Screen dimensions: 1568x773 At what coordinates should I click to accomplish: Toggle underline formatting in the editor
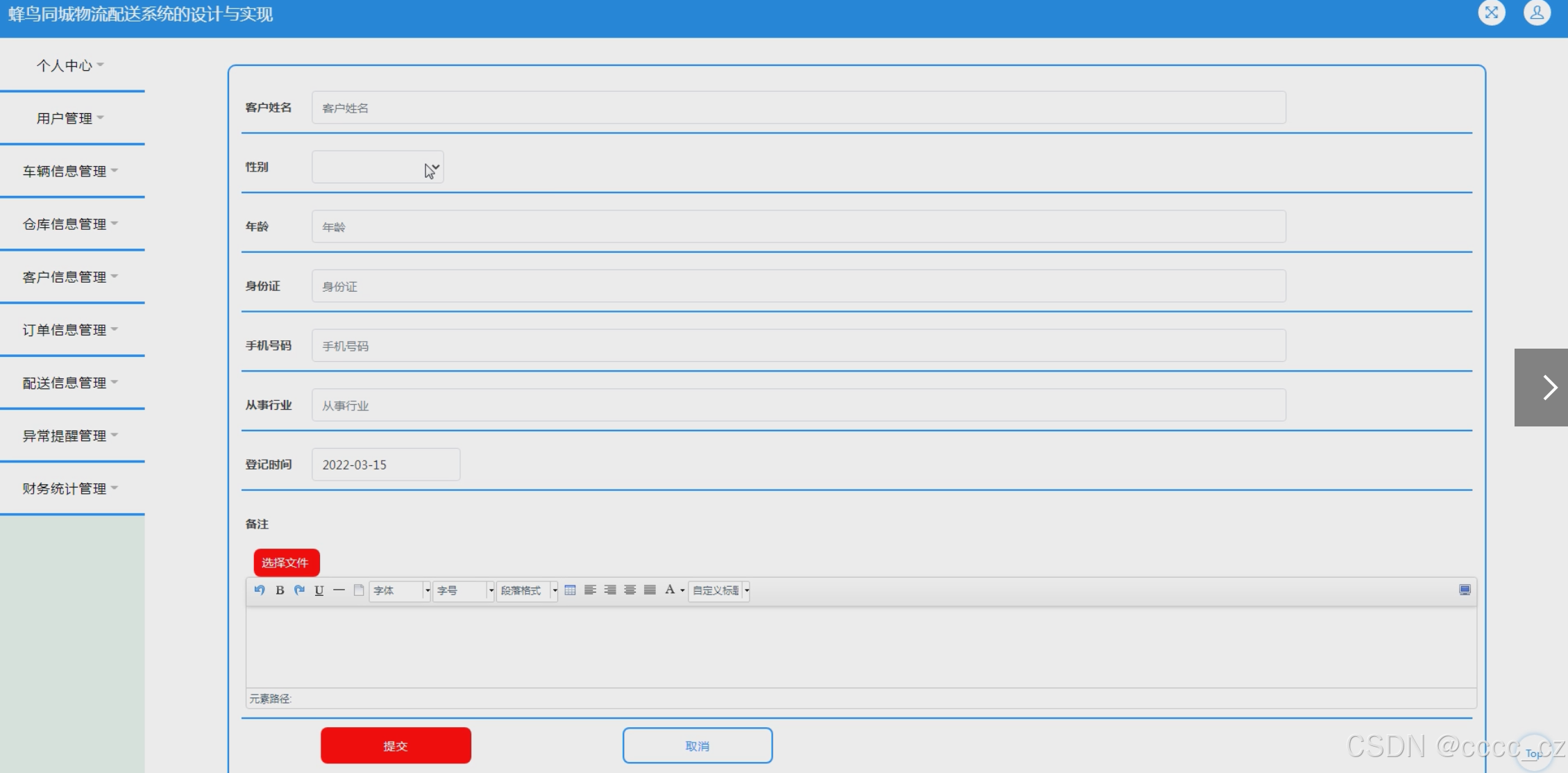point(319,590)
